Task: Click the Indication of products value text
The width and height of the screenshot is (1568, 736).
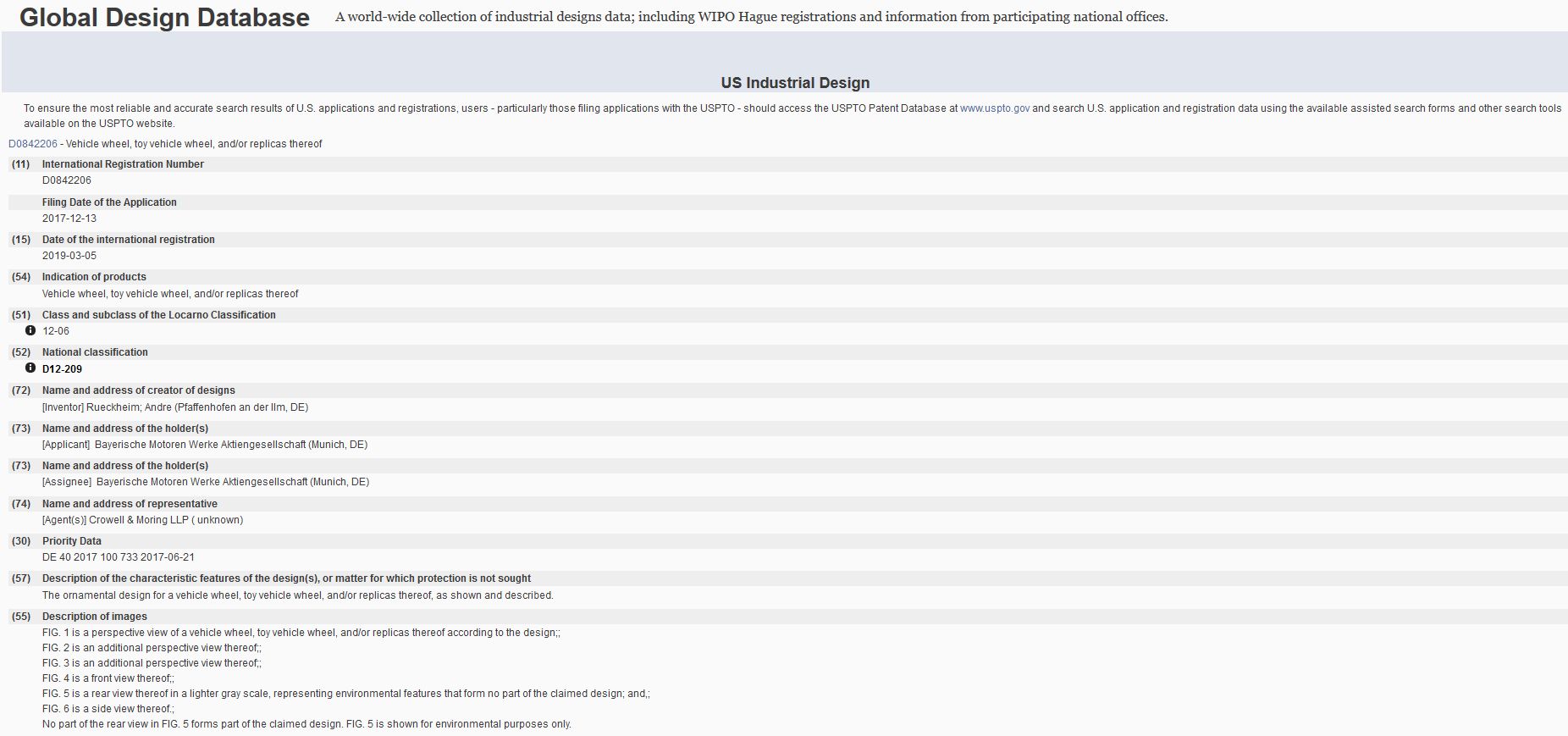Action: pos(170,294)
